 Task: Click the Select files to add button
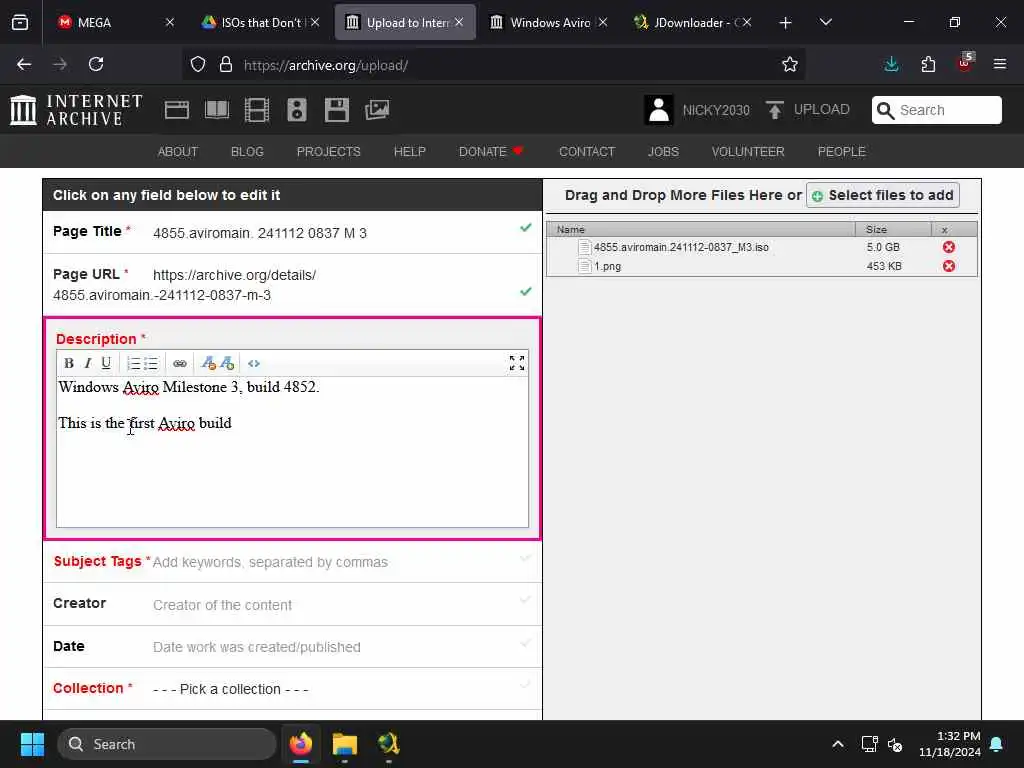pyautogui.click(x=882, y=195)
